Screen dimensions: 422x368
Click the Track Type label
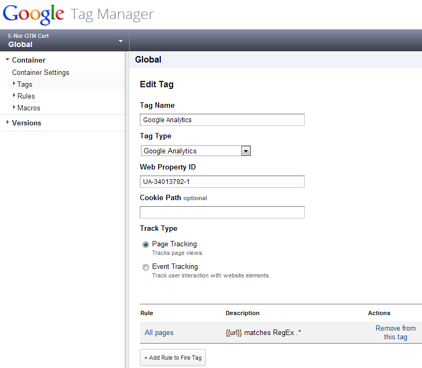159,229
